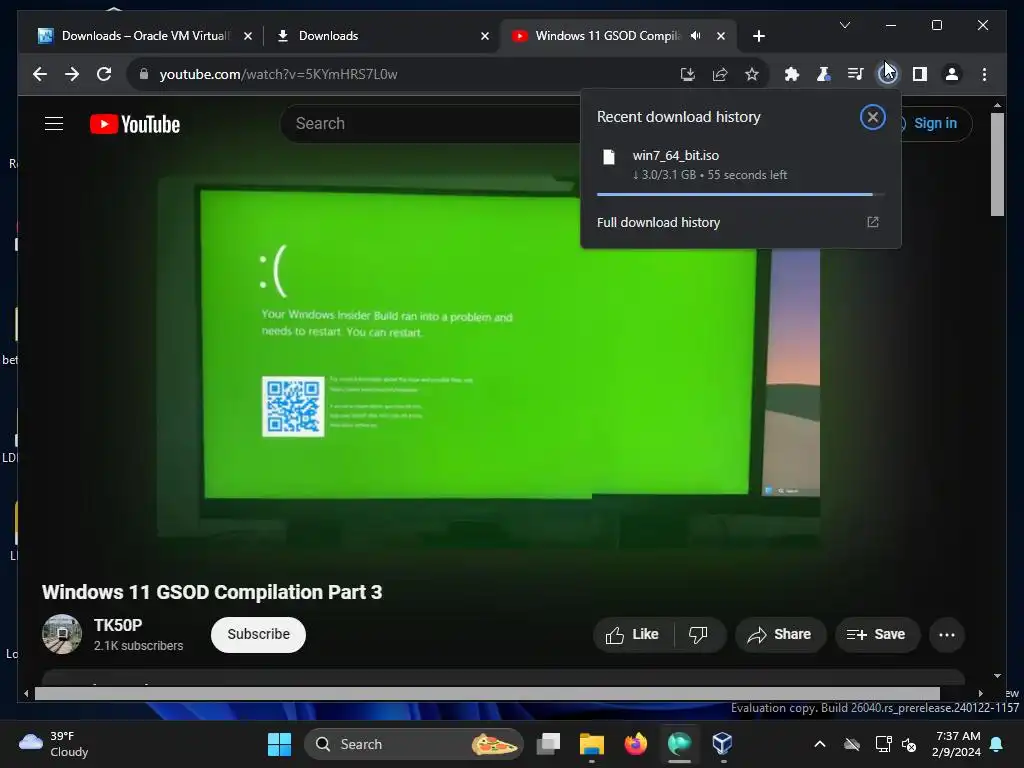1024x768 pixels.
Task: View site info via the lock icon
Action: pyautogui.click(x=144, y=74)
